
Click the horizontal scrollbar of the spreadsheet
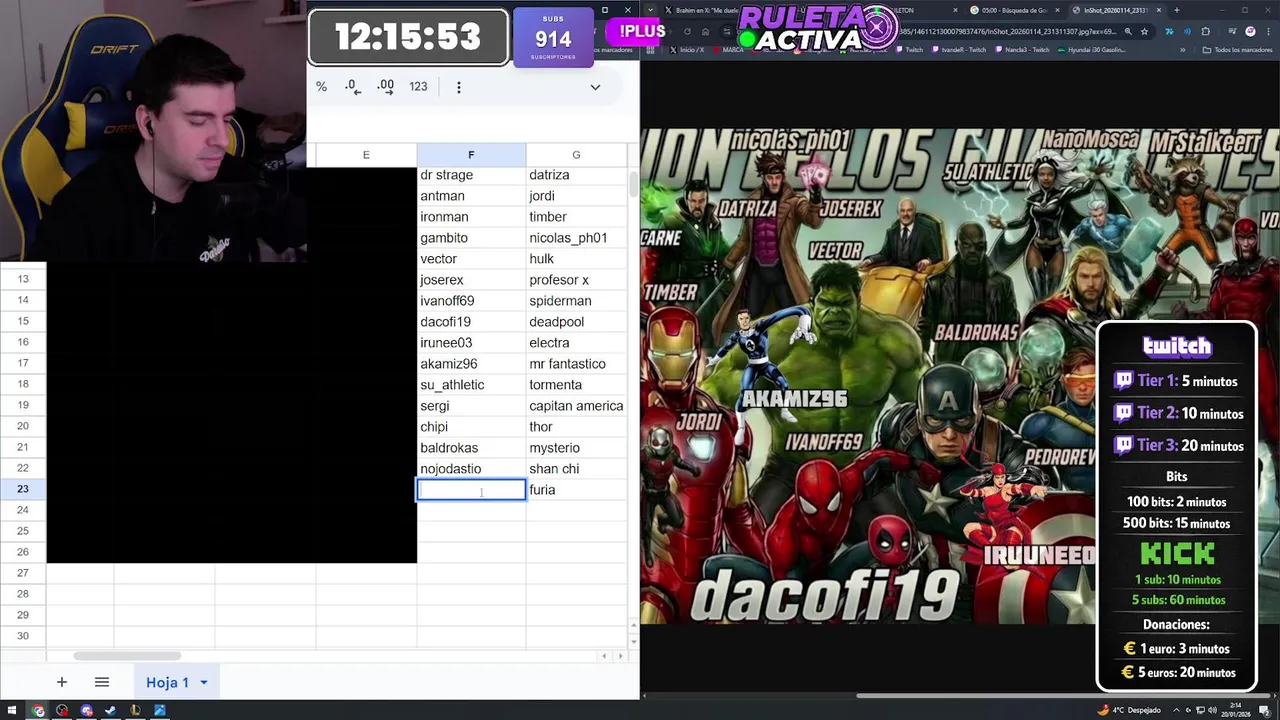(127, 656)
